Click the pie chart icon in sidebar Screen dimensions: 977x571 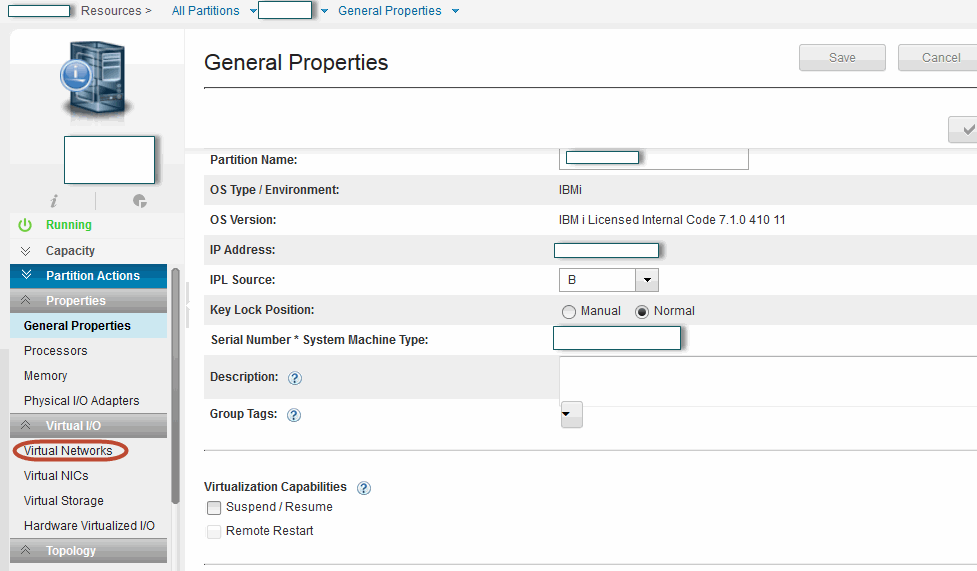click(x=140, y=201)
